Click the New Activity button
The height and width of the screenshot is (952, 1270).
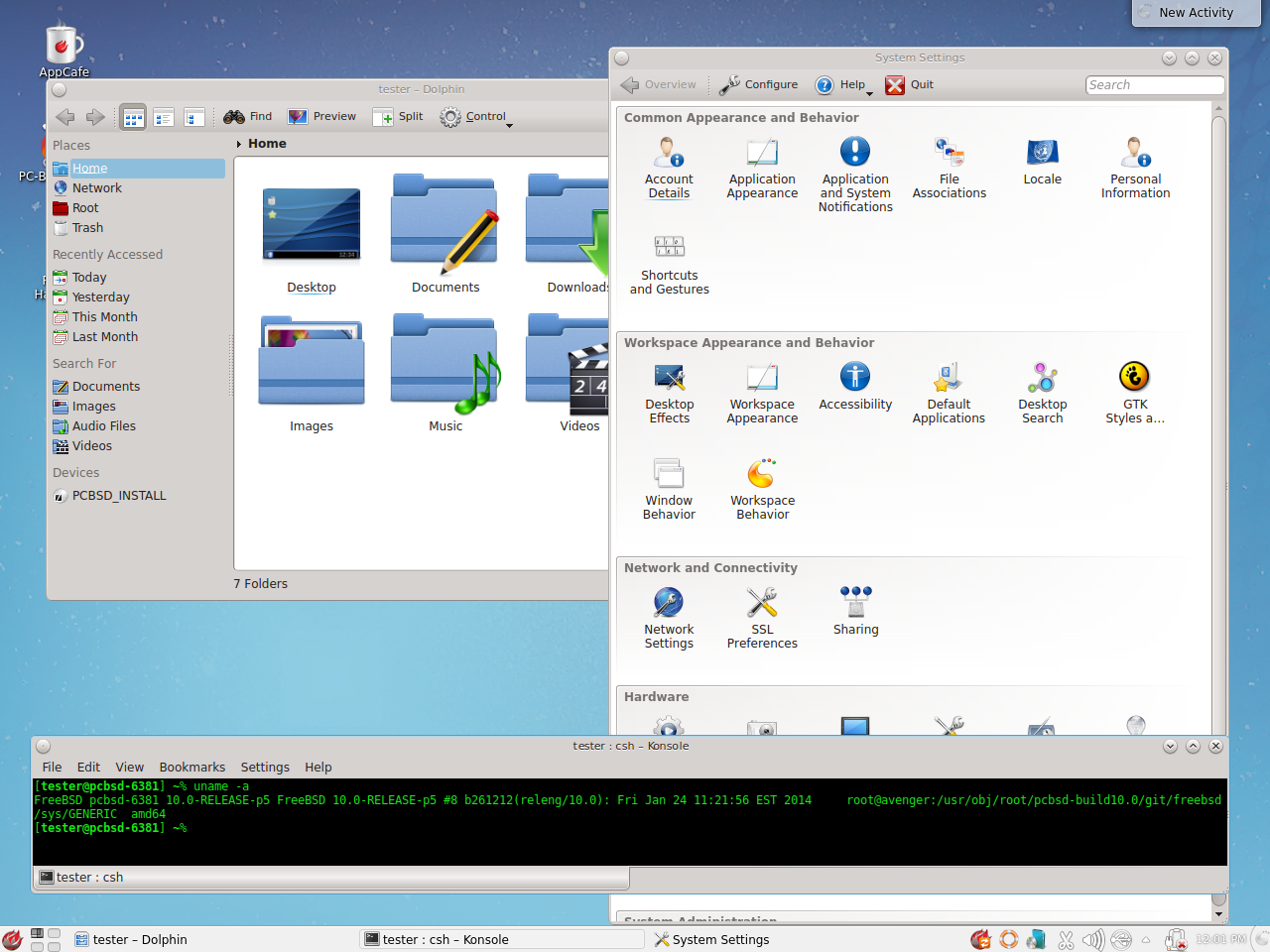pos(1197,13)
